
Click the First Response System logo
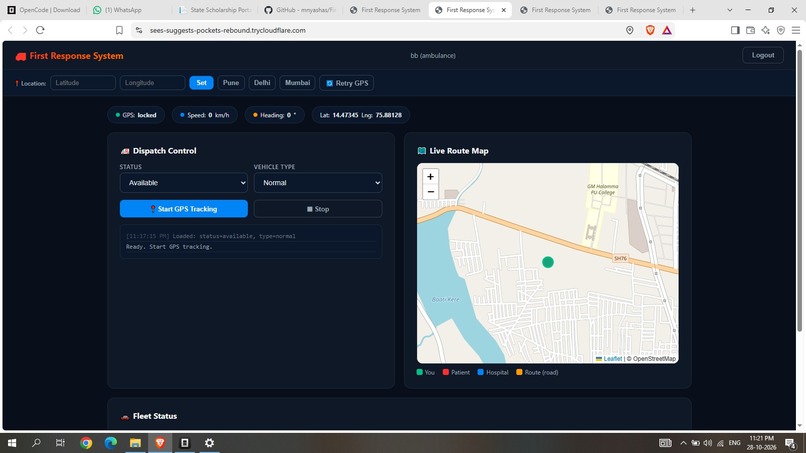pos(69,56)
